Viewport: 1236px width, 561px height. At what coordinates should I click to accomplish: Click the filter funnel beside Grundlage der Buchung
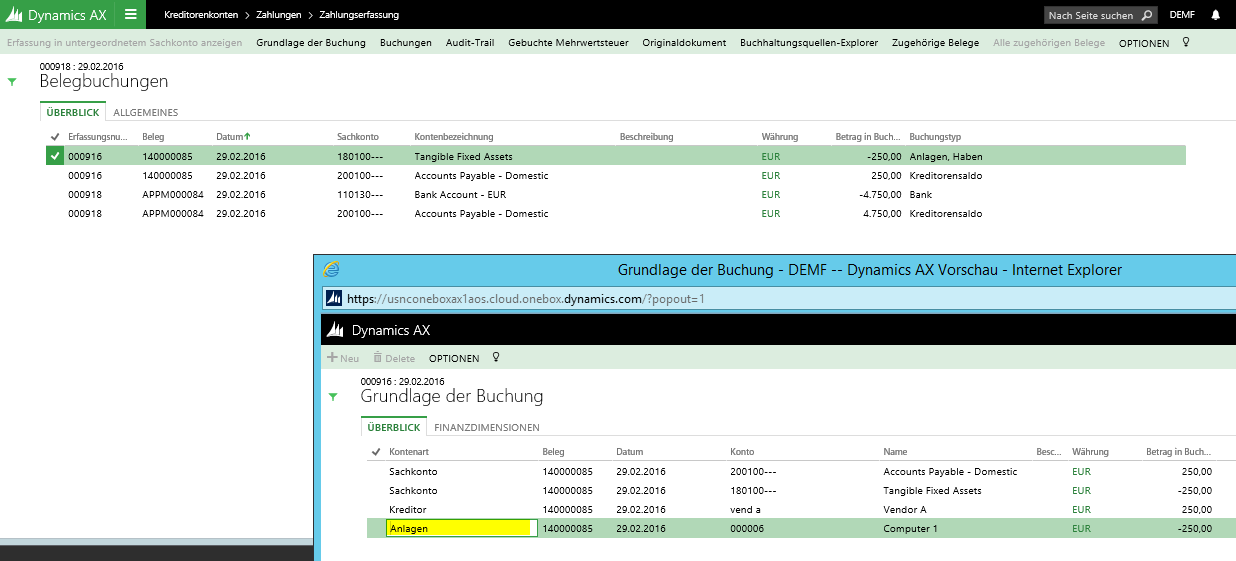(333, 397)
